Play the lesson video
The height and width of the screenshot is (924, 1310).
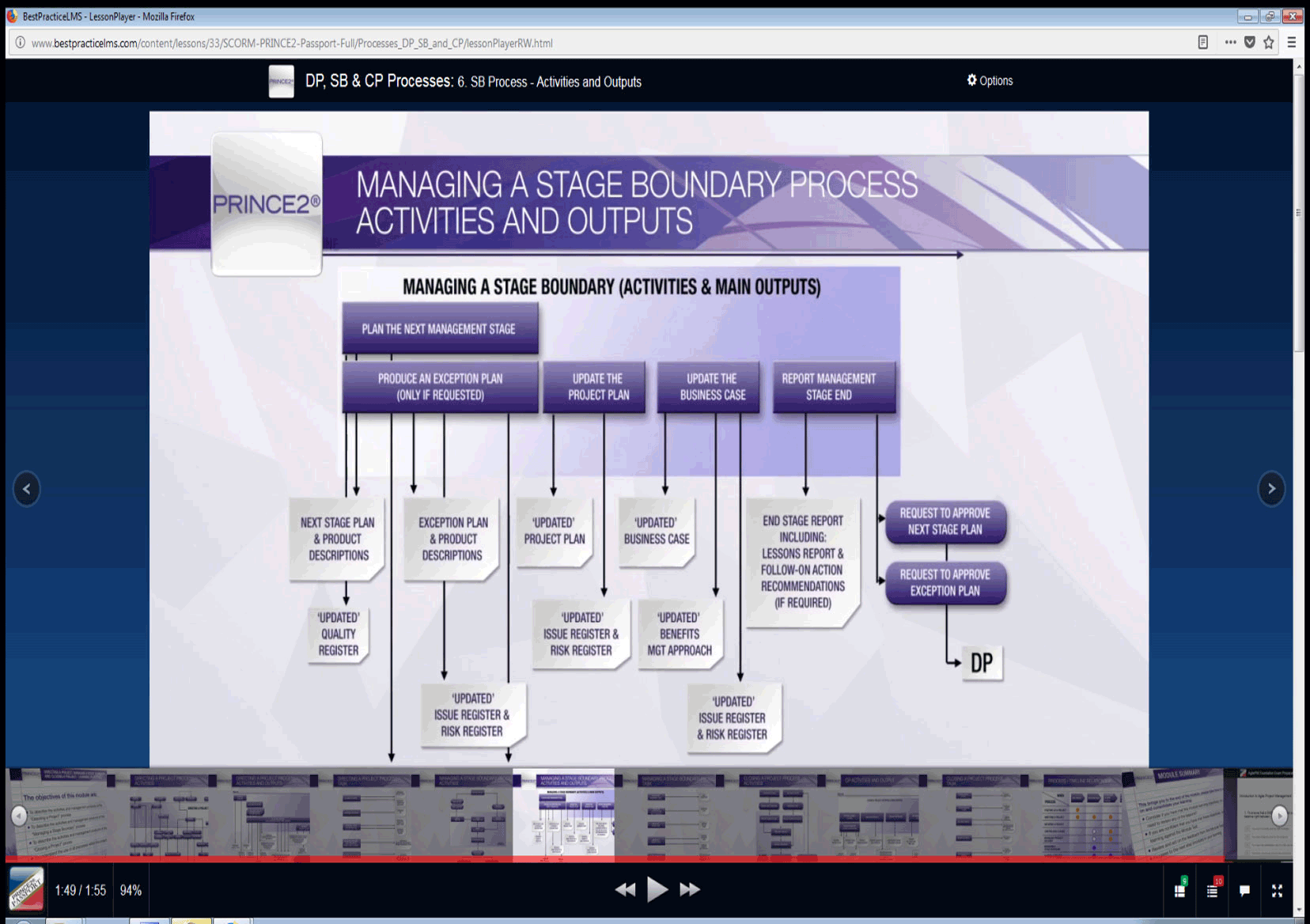[657, 888]
